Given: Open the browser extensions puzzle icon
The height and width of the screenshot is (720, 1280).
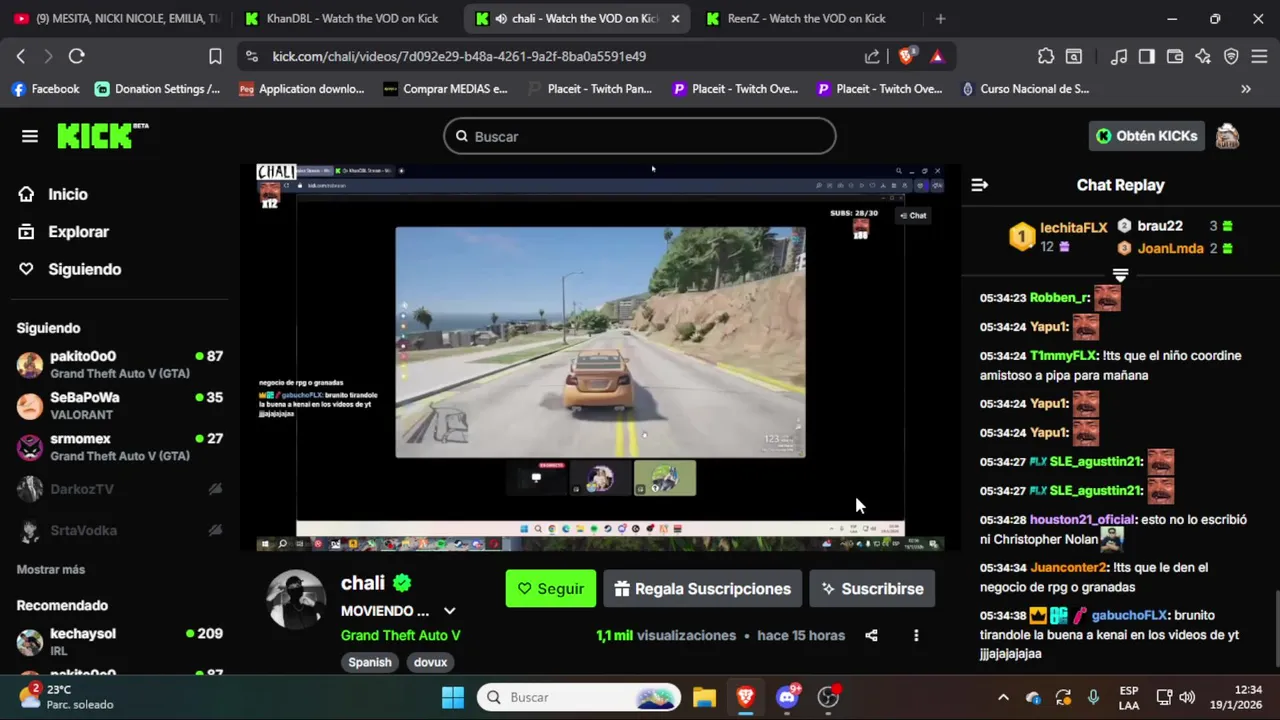Looking at the screenshot, I should tap(1046, 56).
